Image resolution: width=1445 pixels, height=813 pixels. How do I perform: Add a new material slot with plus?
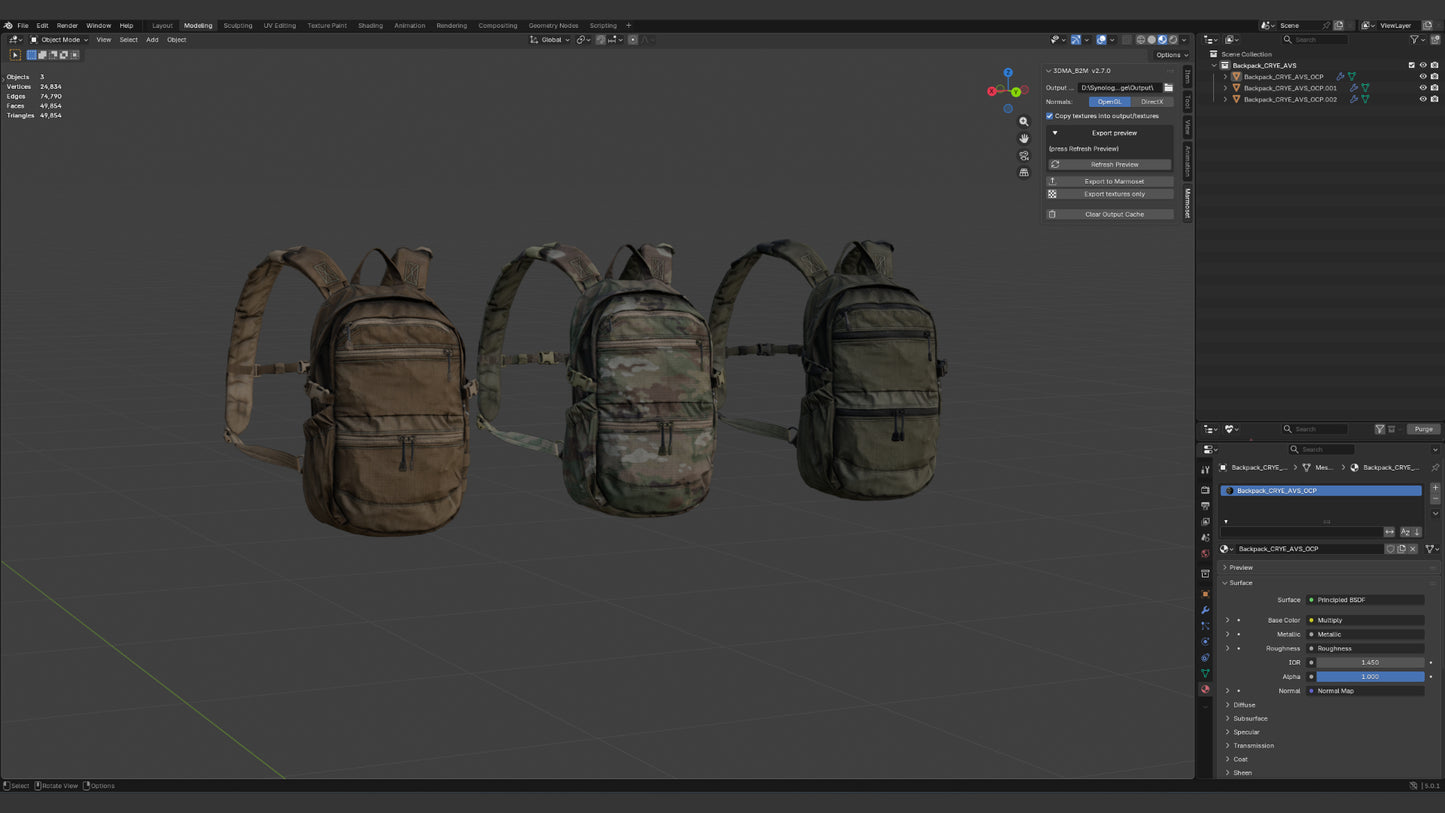click(1435, 488)
